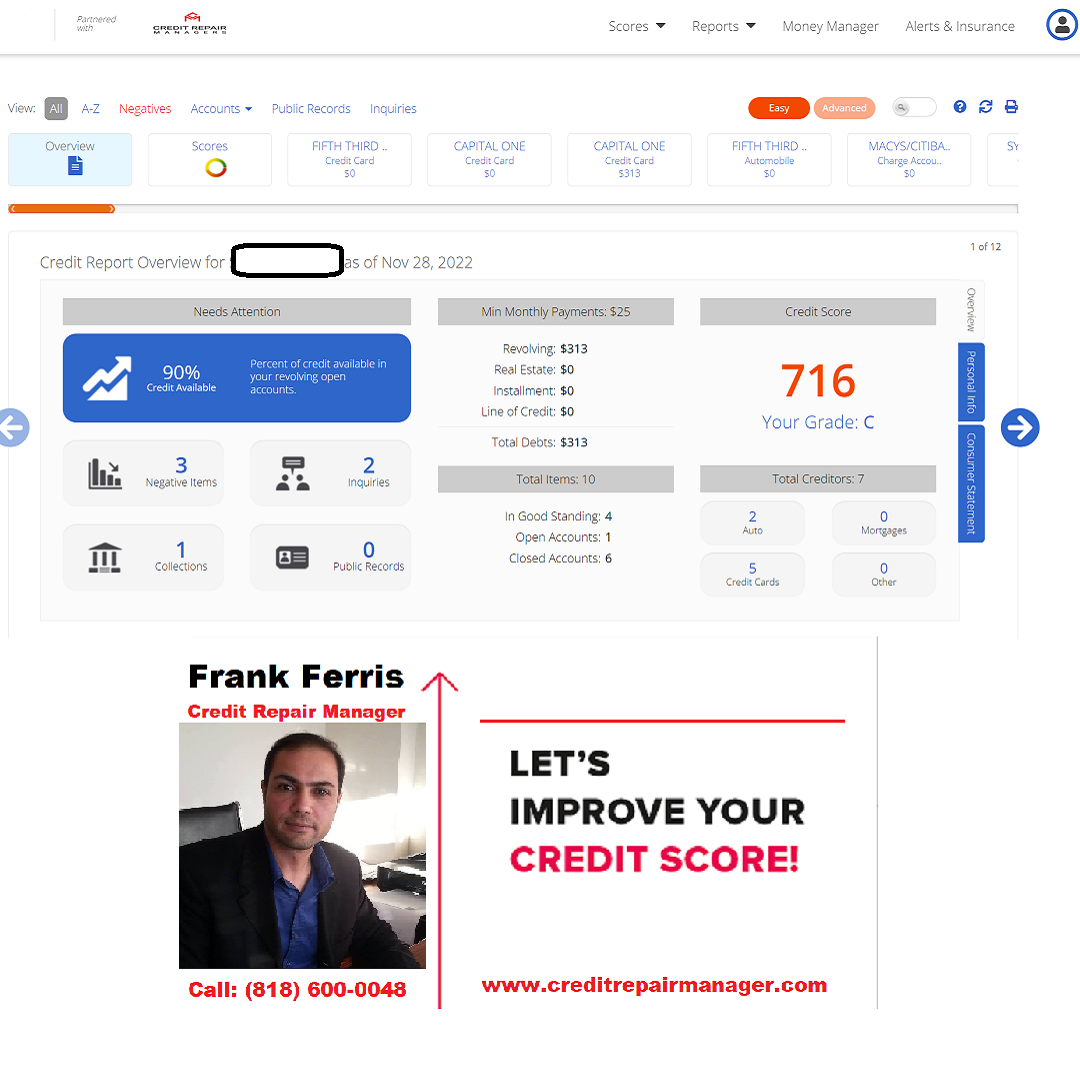Click the orange horizontal scrollbar thumb

pyautogui.click(x=62, y=209)
